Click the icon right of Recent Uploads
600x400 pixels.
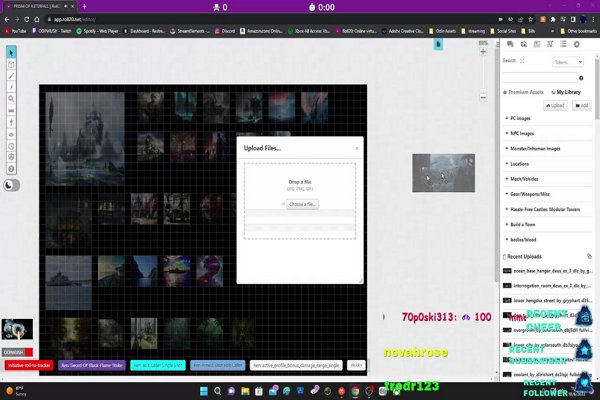pyautogui.click(x=589, y=256)
